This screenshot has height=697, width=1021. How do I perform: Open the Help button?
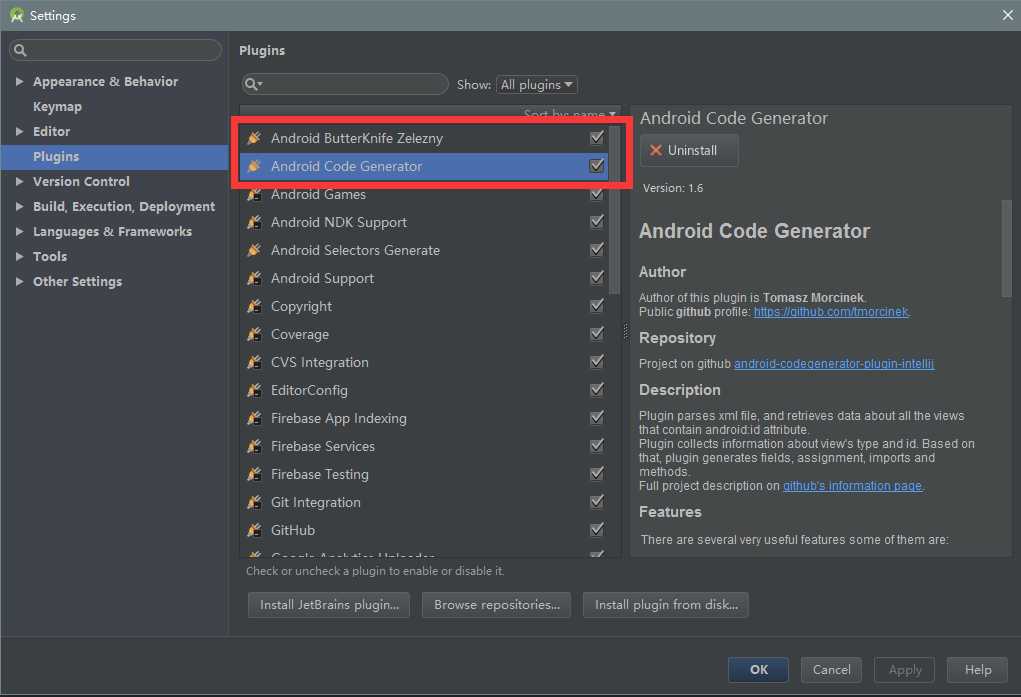coord(977,670)
